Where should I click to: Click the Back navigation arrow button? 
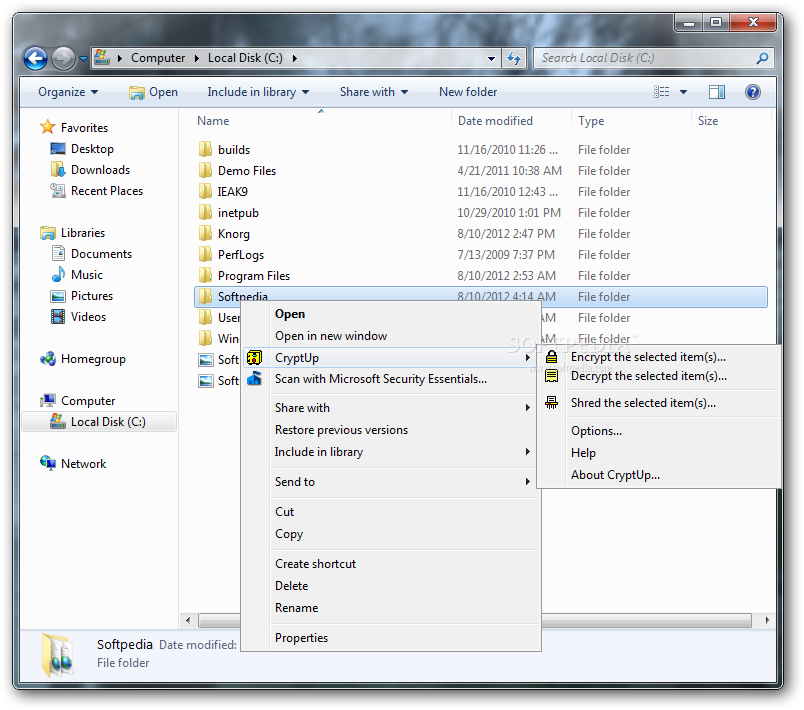(35, 58)
